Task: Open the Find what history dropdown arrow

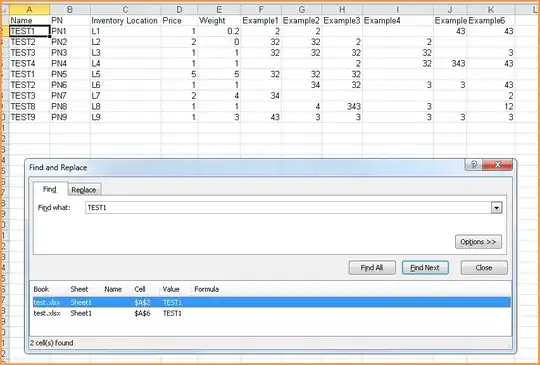Action: (496, 208)
